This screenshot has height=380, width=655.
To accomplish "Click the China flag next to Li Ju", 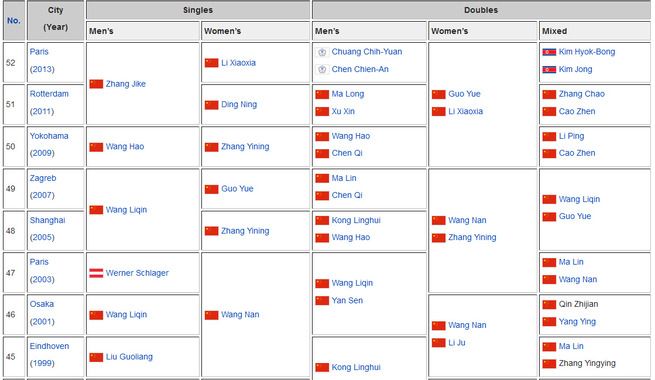I will tap(439, 343).
